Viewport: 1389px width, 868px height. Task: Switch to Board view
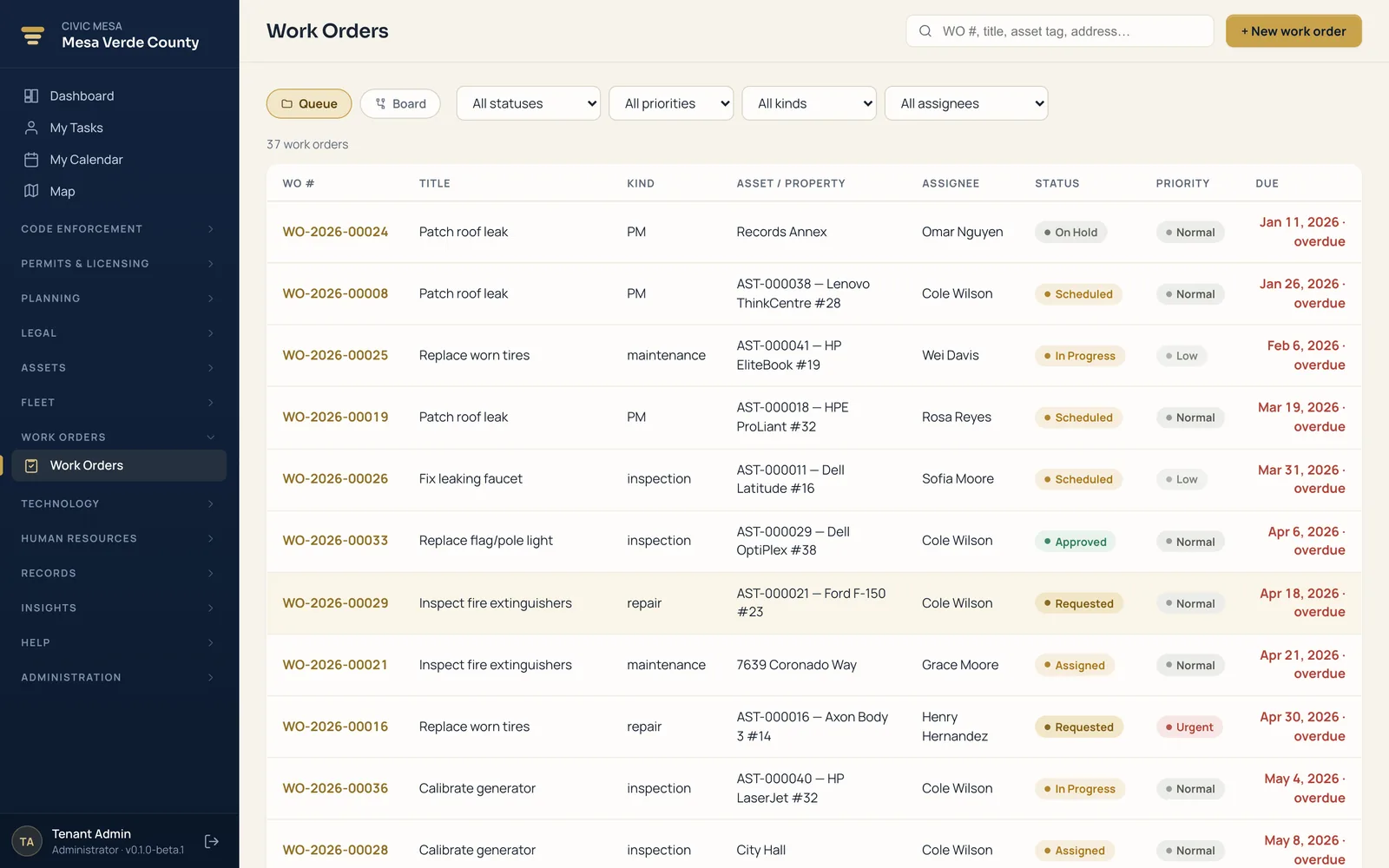(400, 103)
